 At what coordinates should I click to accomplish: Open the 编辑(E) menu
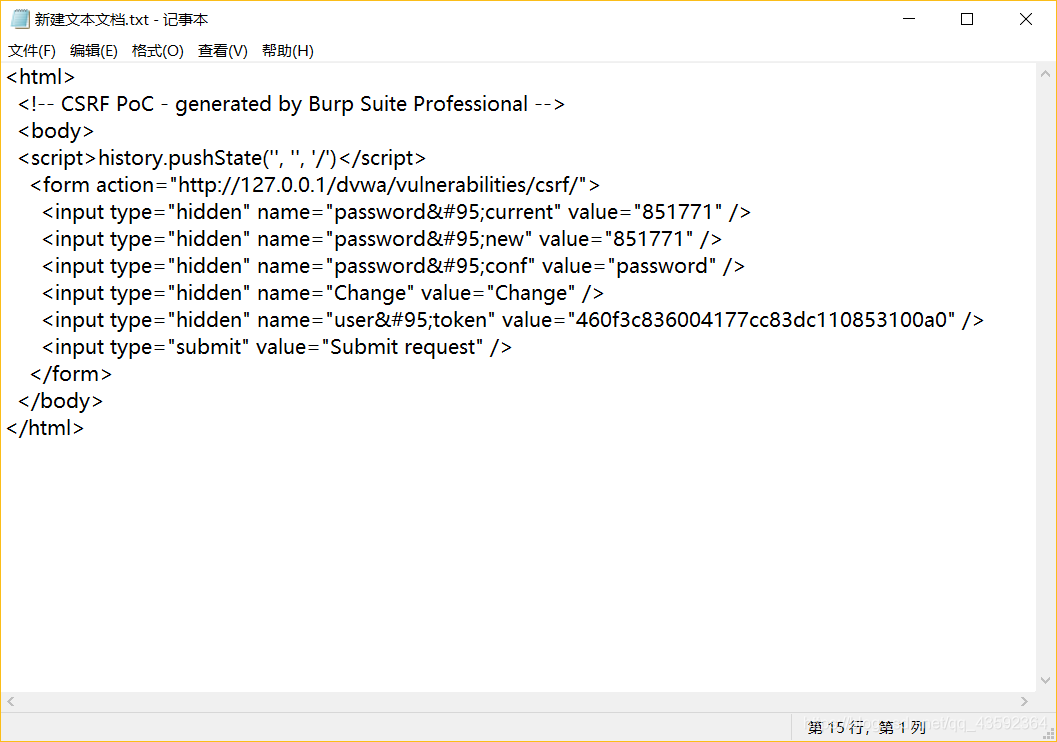click(x=94, y=51)
